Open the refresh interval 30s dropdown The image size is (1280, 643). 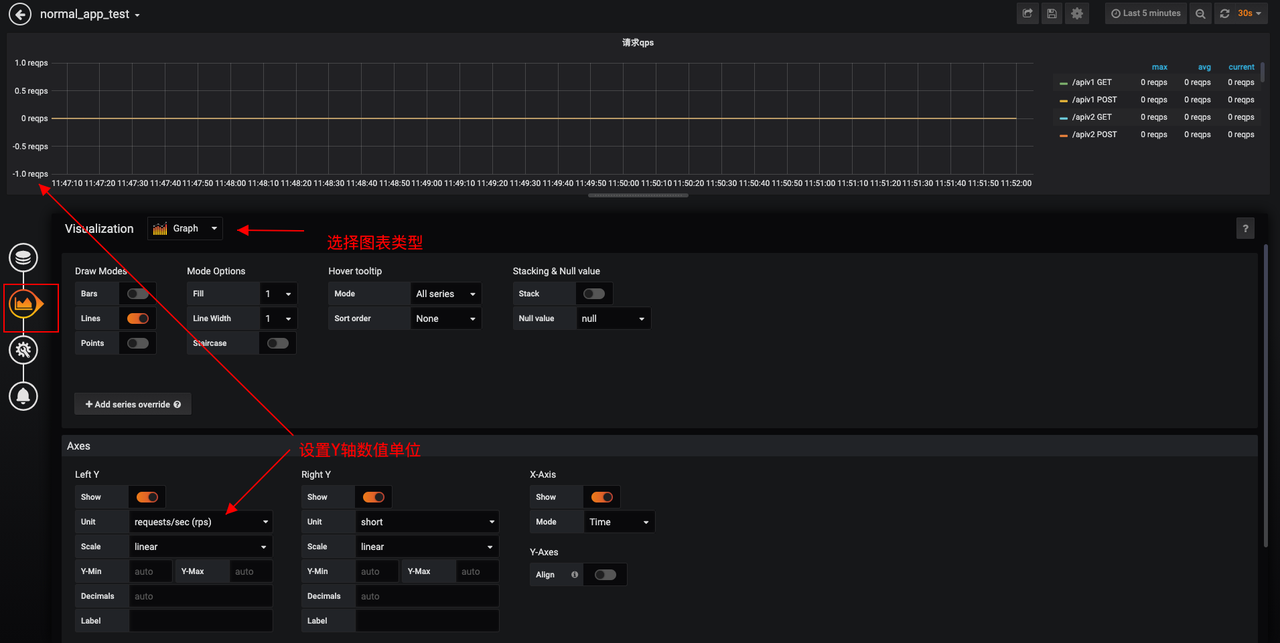click(x=1250, y=13)
